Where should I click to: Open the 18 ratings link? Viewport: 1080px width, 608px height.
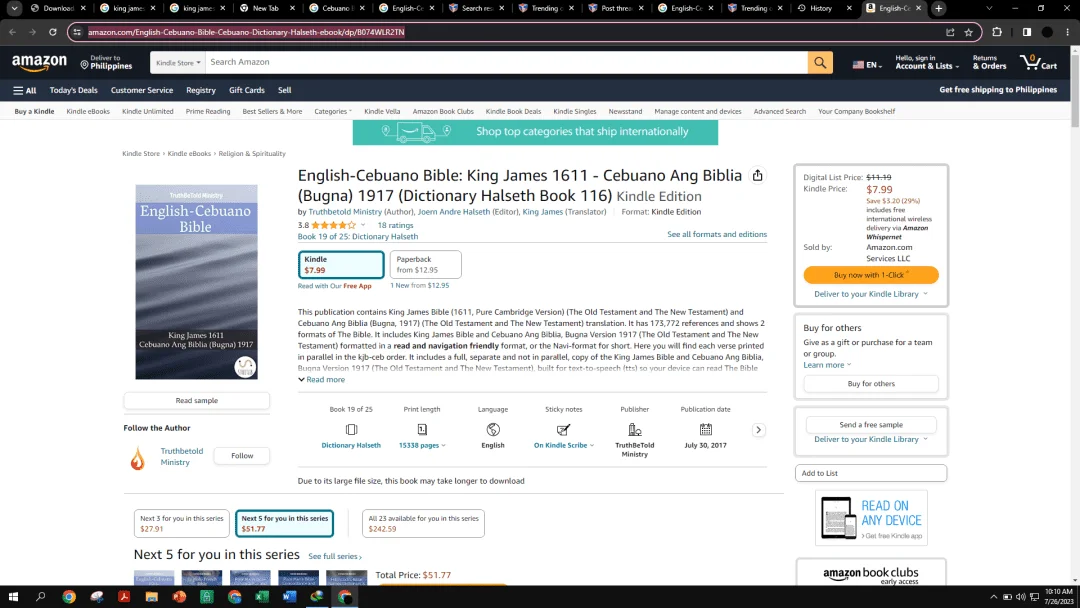[x=395, y=225]
